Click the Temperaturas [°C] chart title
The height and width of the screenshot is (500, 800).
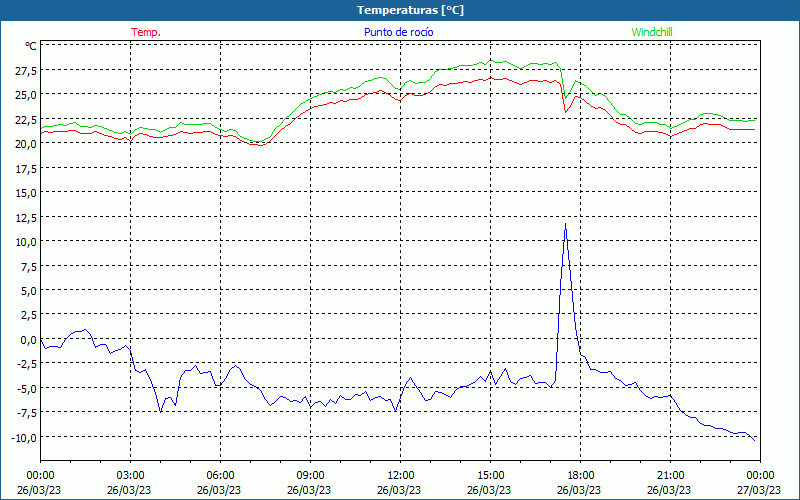[x=410, y=10]
